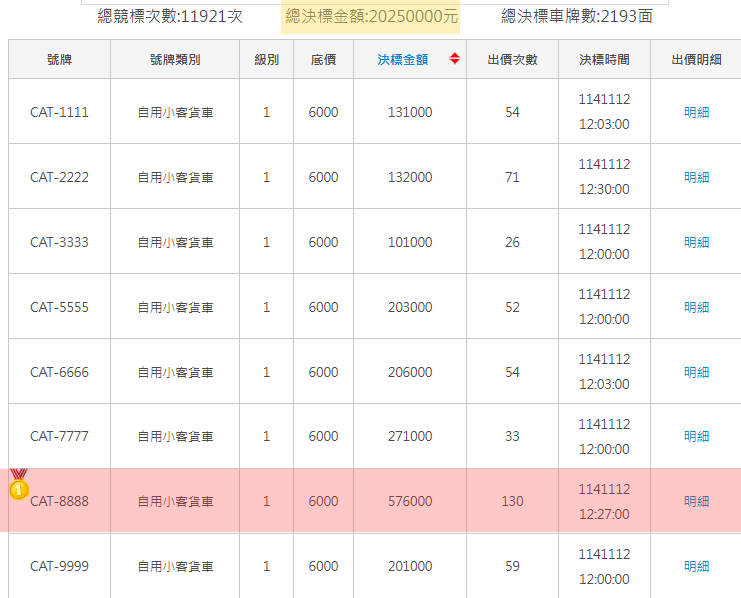The image size is (741, 598).
Task: Select the 決標時間 column header
Action: [x=604, y=60]
